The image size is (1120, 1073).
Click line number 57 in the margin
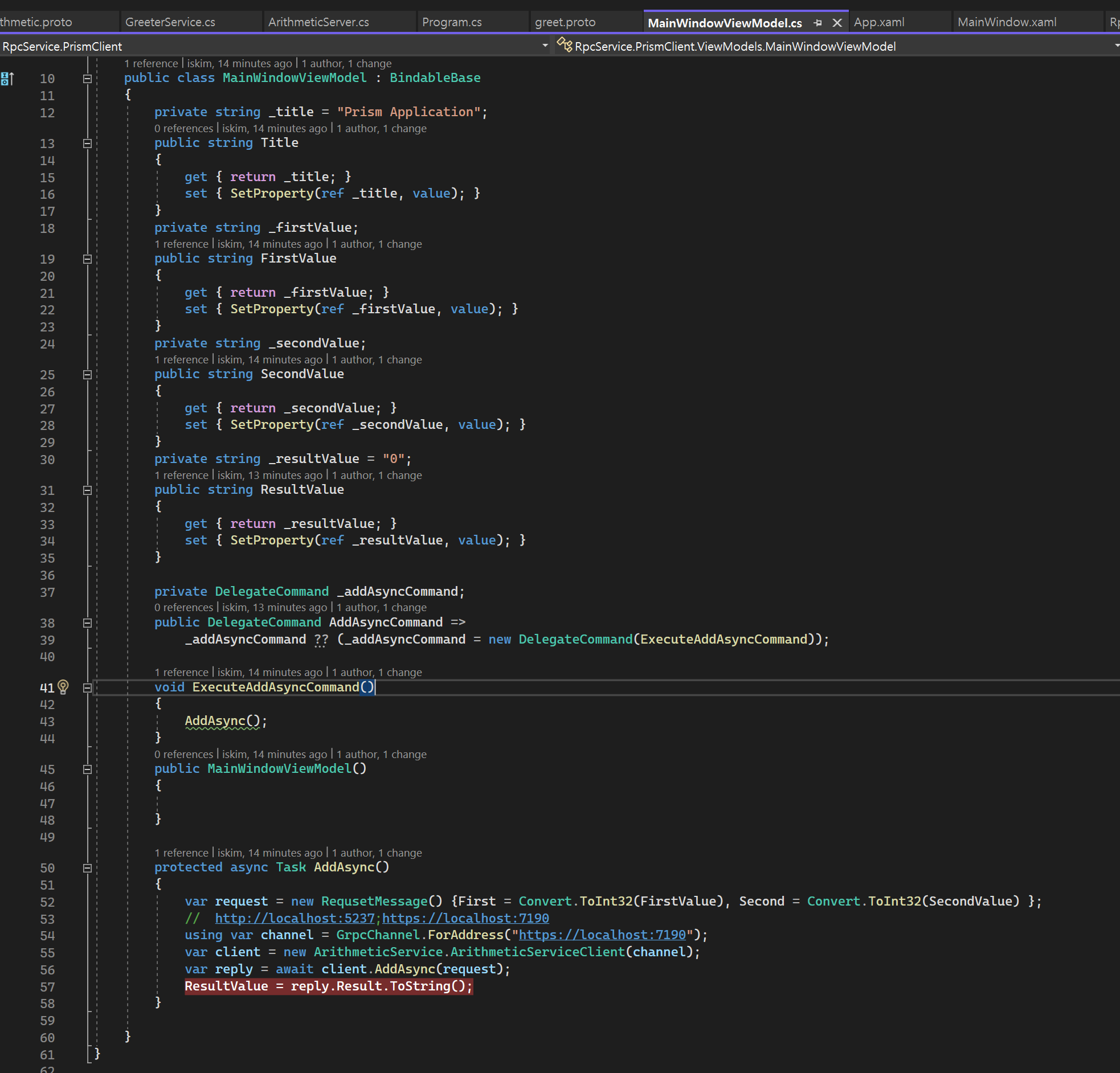tap(47, 987)
